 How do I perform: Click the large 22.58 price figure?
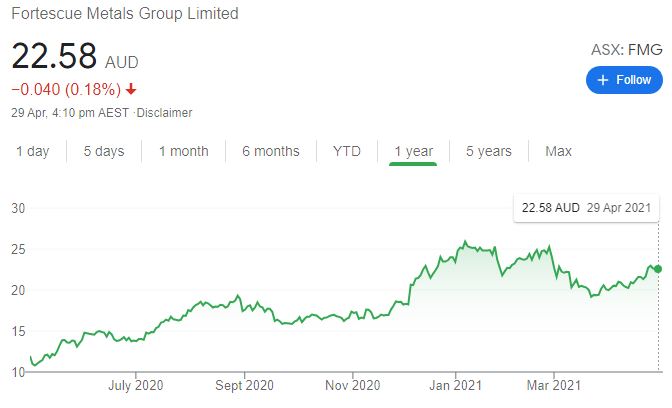pyautogui.click(x=53, y=56)
